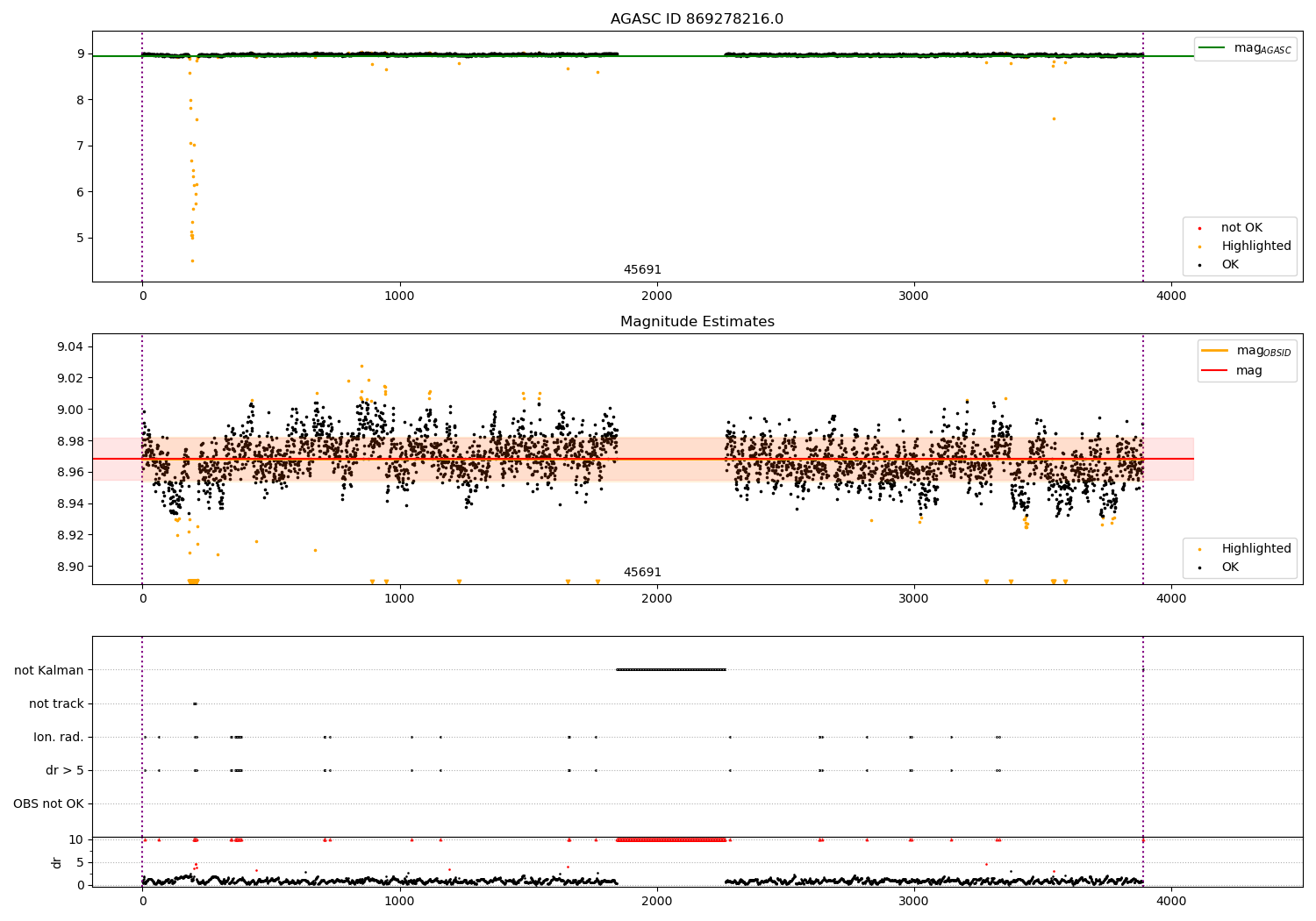This screenshot has width=1316, height=921.
Task: Select the green mag AGASC legend entry
Action: [1245, 48]
